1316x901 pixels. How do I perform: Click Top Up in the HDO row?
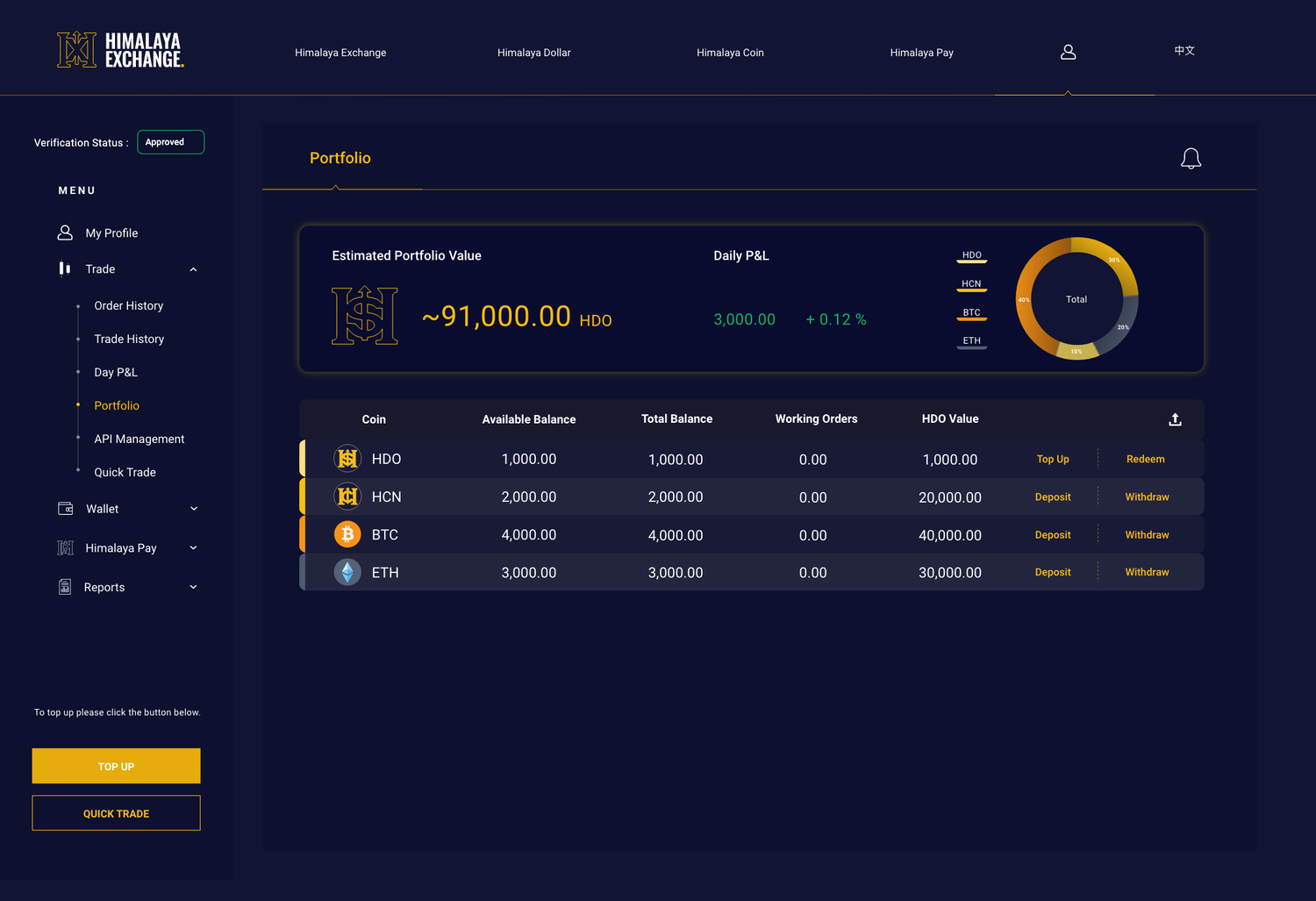click(1053, 460)
